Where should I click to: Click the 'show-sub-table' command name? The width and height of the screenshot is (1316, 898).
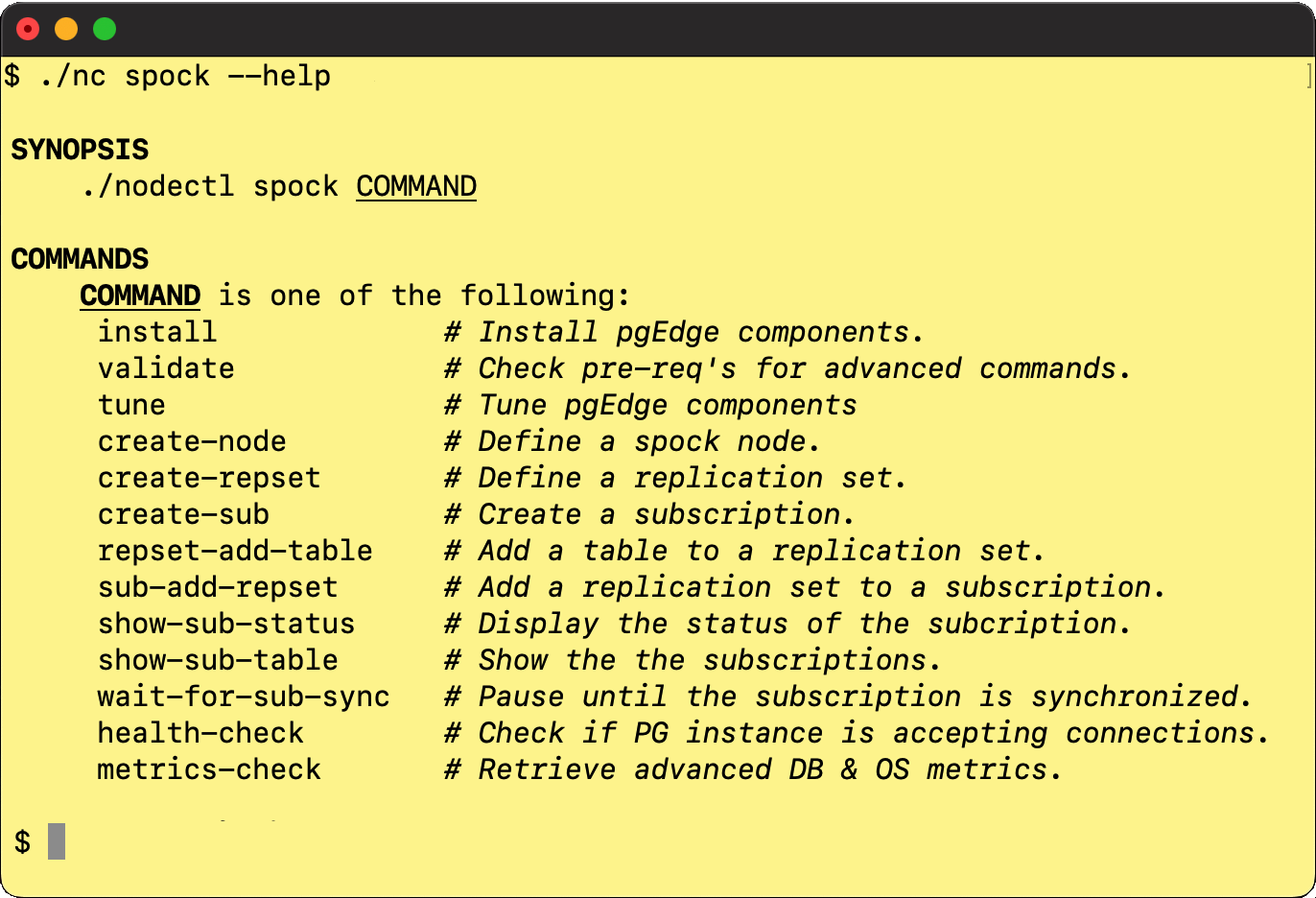[218, 660]
